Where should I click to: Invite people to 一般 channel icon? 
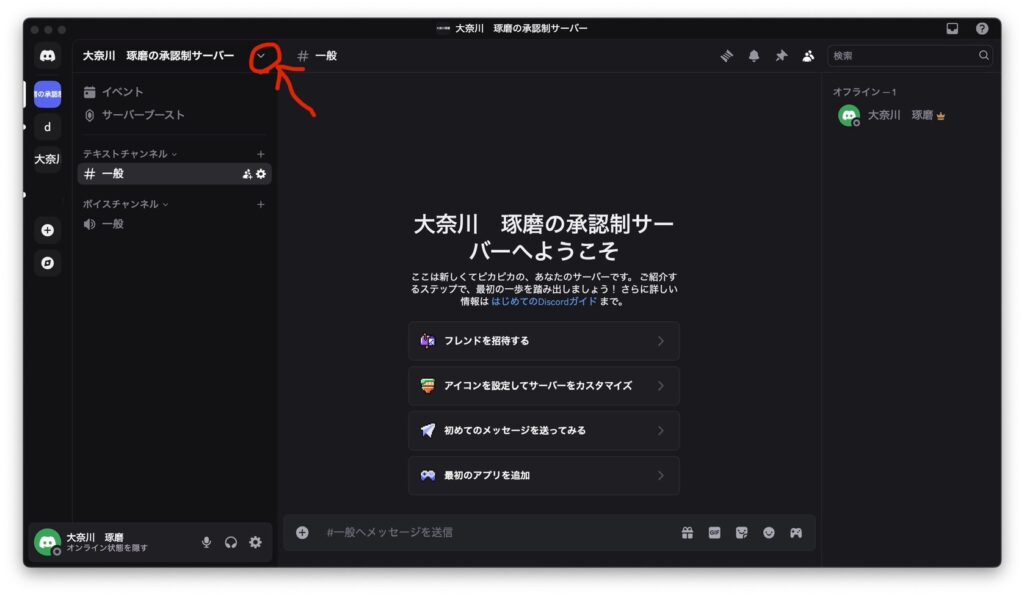[x=247, y=174]
